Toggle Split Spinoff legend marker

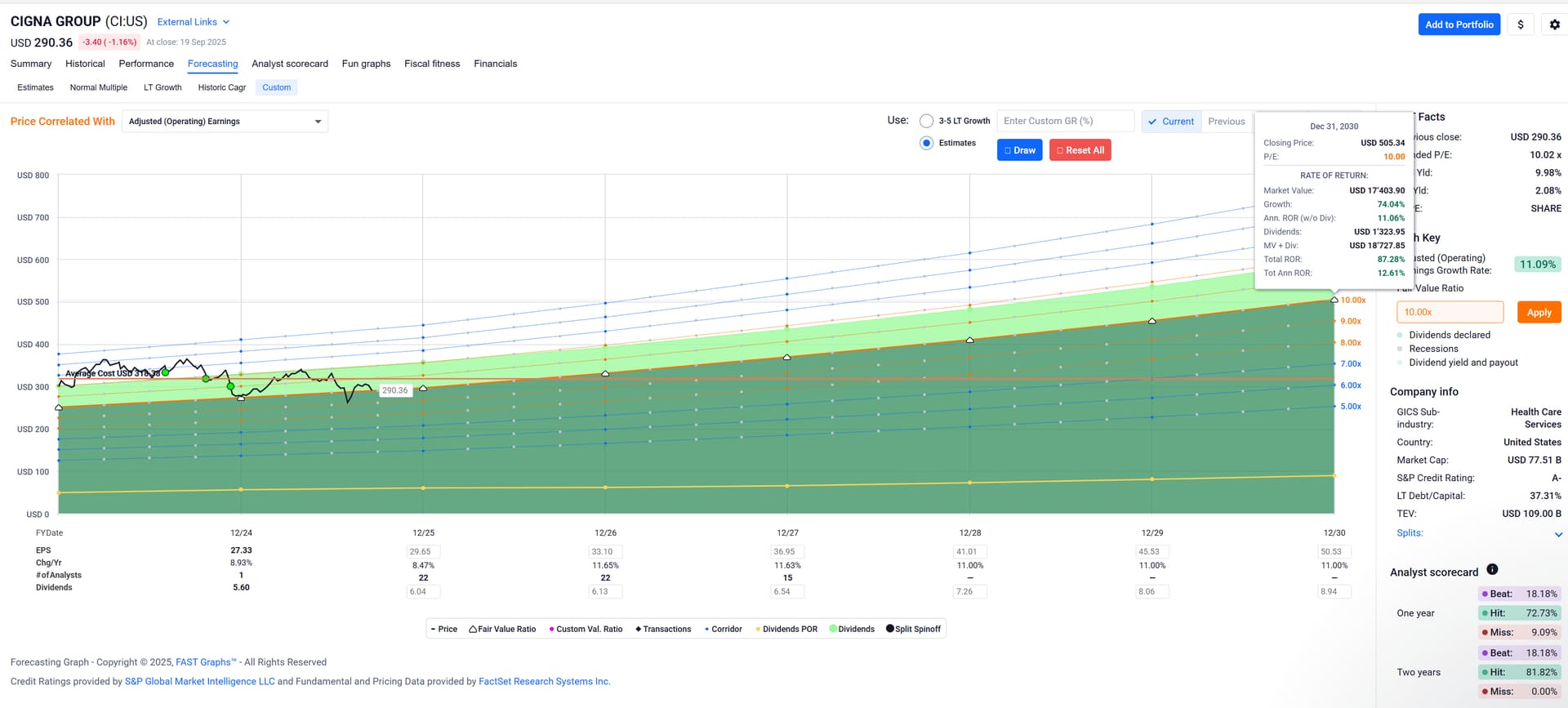point(890,629)
